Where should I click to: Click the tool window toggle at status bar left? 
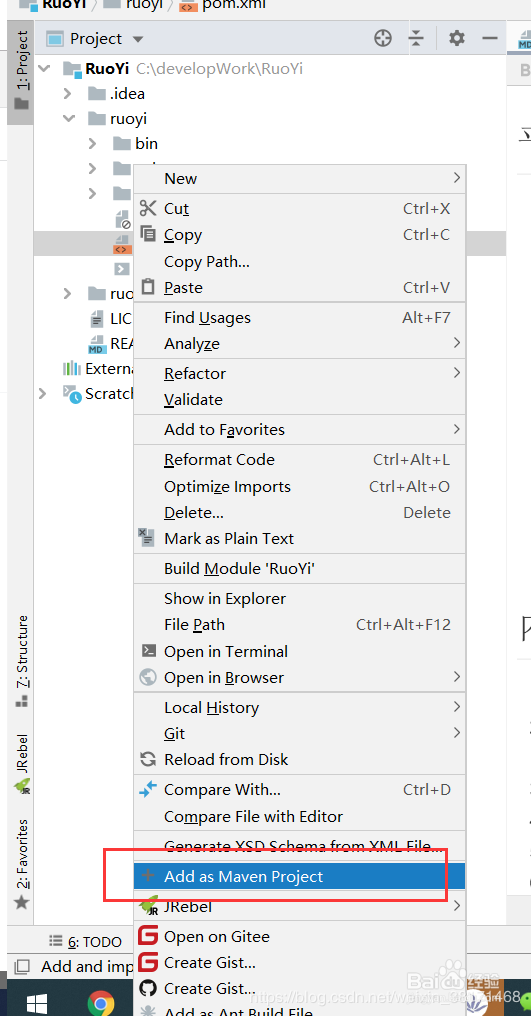[22, 967]
